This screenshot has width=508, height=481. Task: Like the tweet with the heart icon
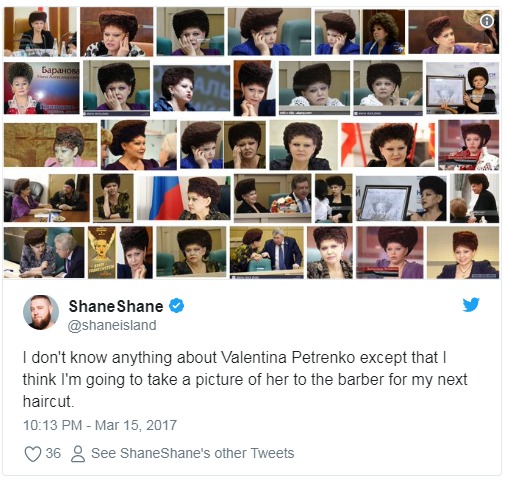click(x=33, y=453)
